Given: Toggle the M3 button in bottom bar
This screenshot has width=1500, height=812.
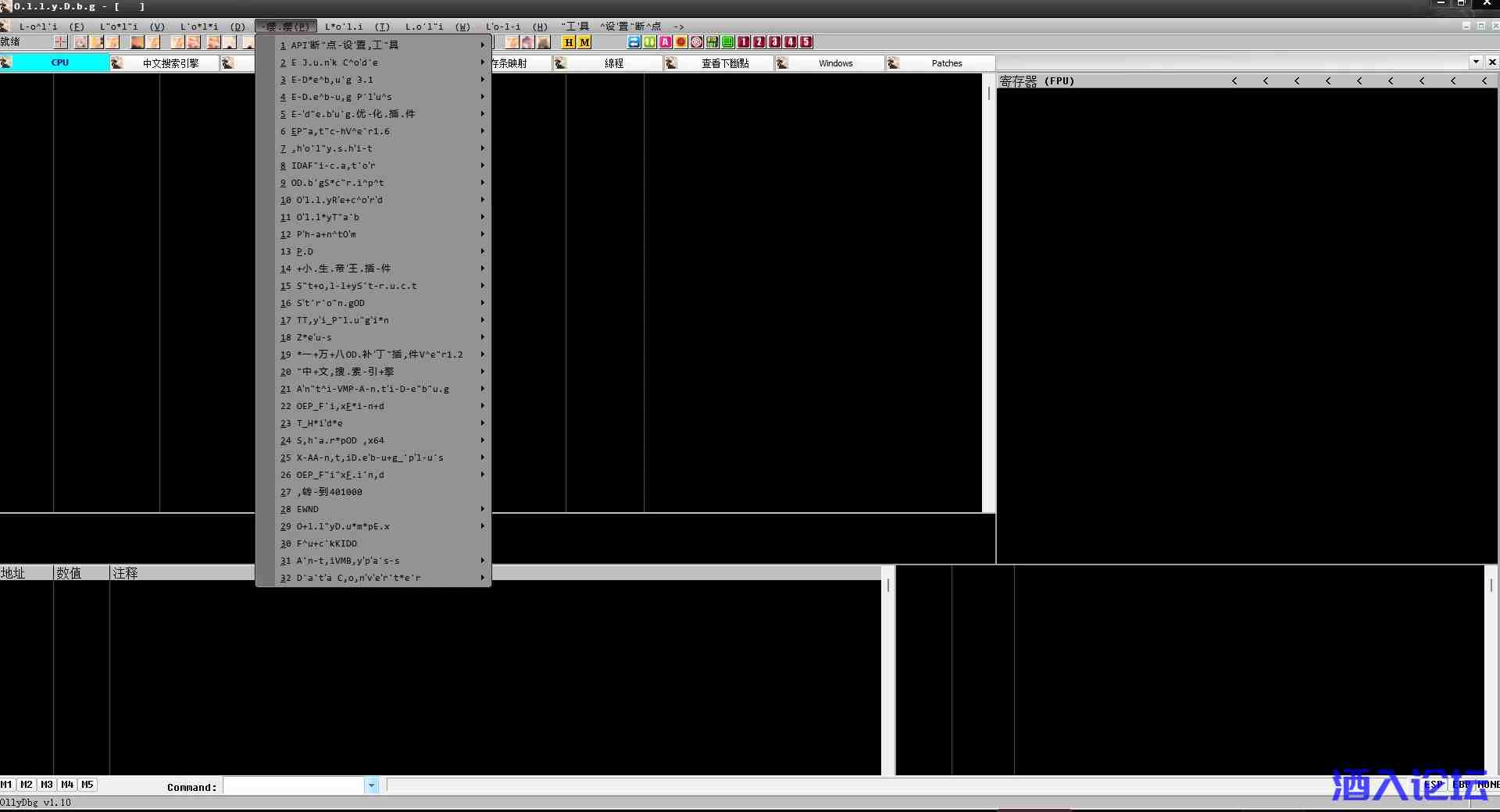Looking at the screenshot, I should click(x=47, y=785).
